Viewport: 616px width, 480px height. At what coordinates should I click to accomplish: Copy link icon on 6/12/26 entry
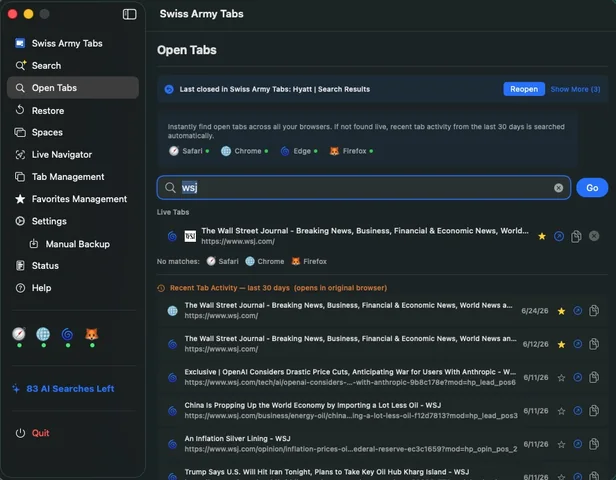point(594,344)
